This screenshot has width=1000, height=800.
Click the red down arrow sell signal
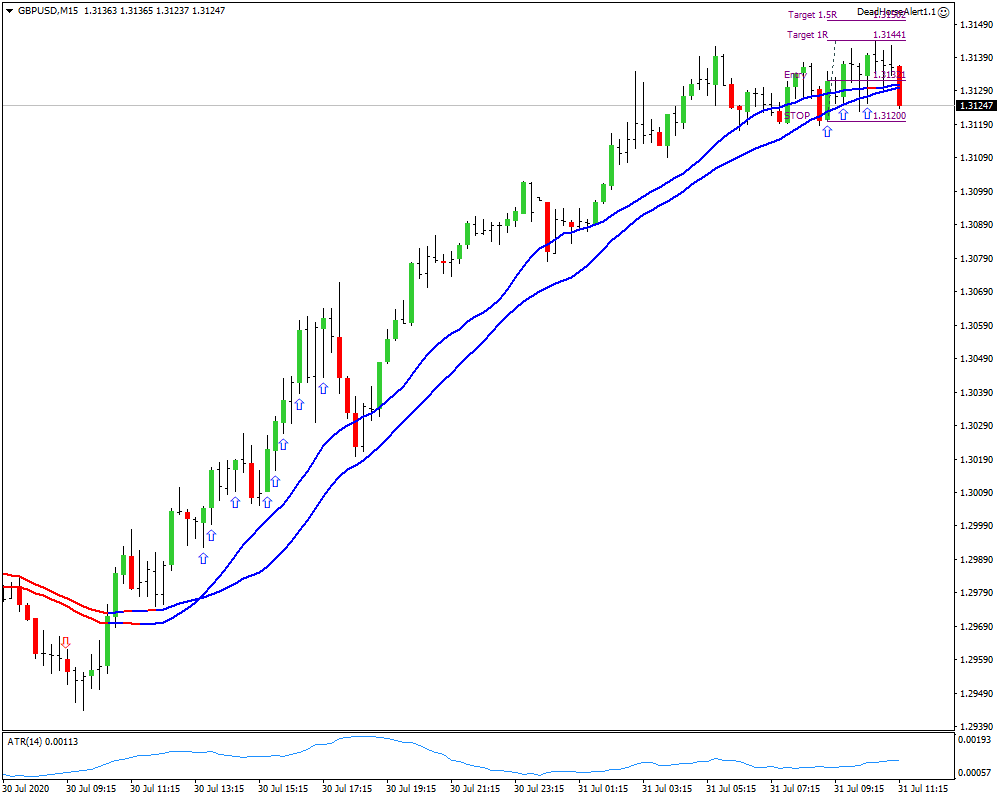65,642
